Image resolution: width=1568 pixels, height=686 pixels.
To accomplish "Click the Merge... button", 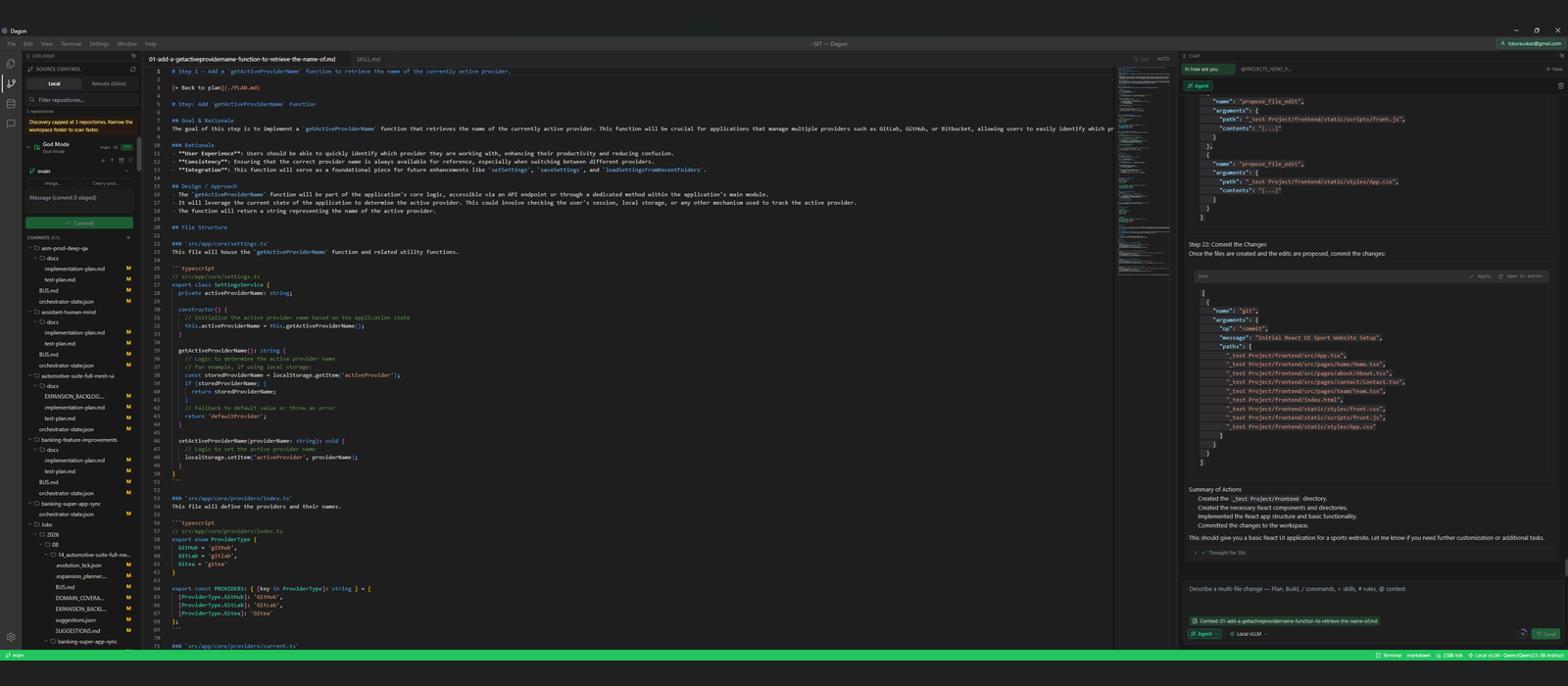I will pos(53,183).
